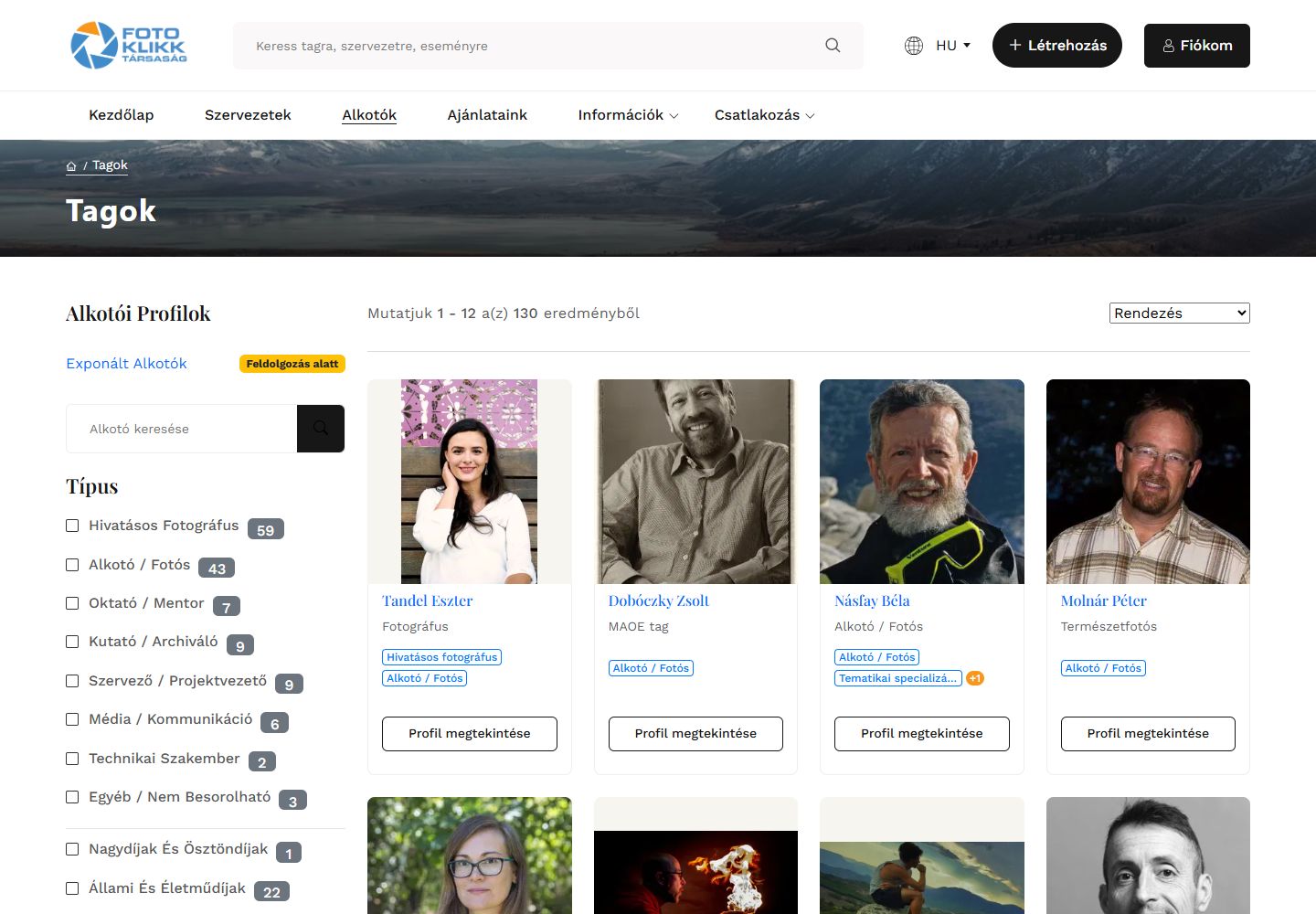Click Molnár Péter's portrait thumbnail
The width and height of the screenshot is (1316, 914).
click(x=1148, y=482)
